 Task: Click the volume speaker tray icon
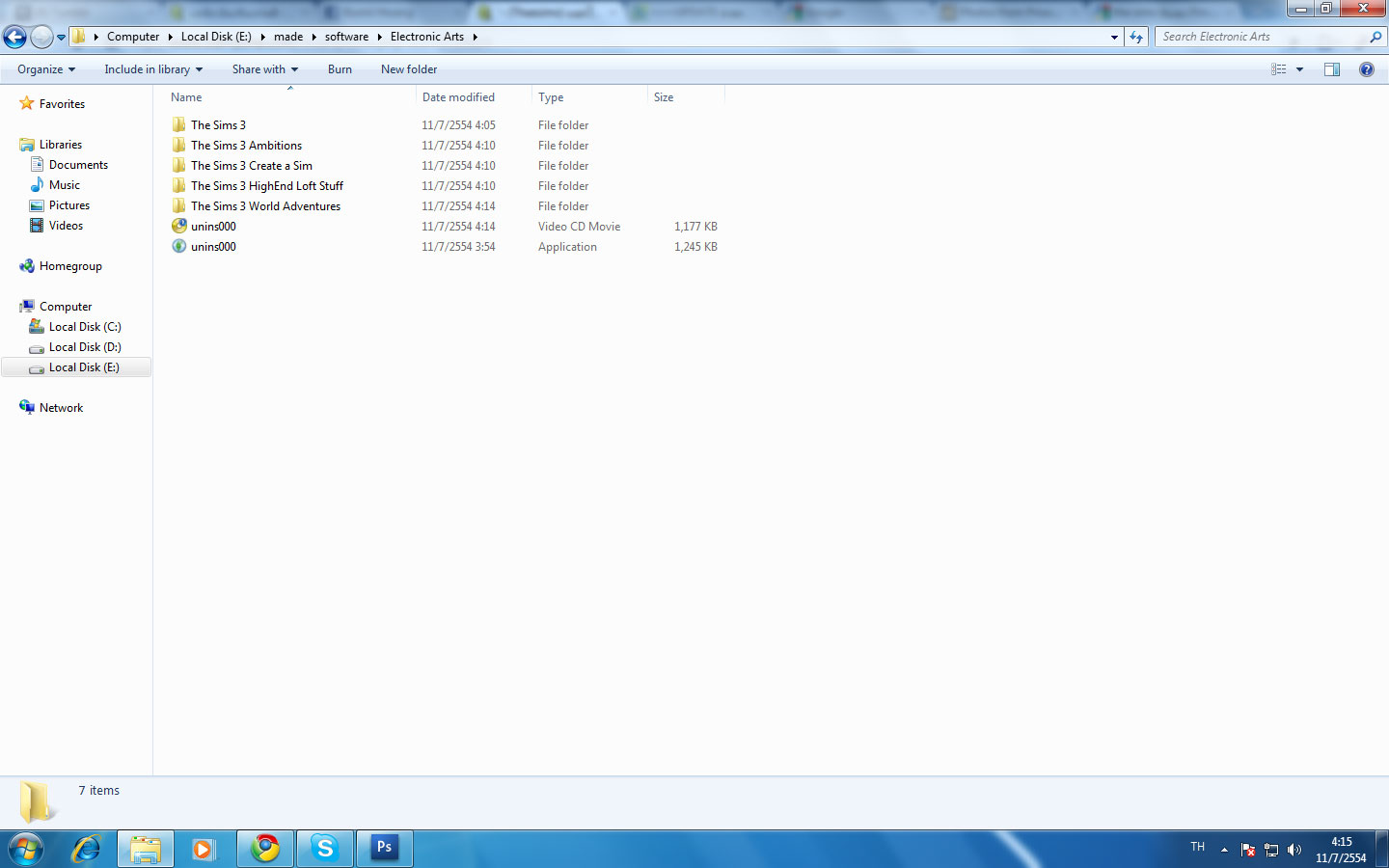(1294, 850)
